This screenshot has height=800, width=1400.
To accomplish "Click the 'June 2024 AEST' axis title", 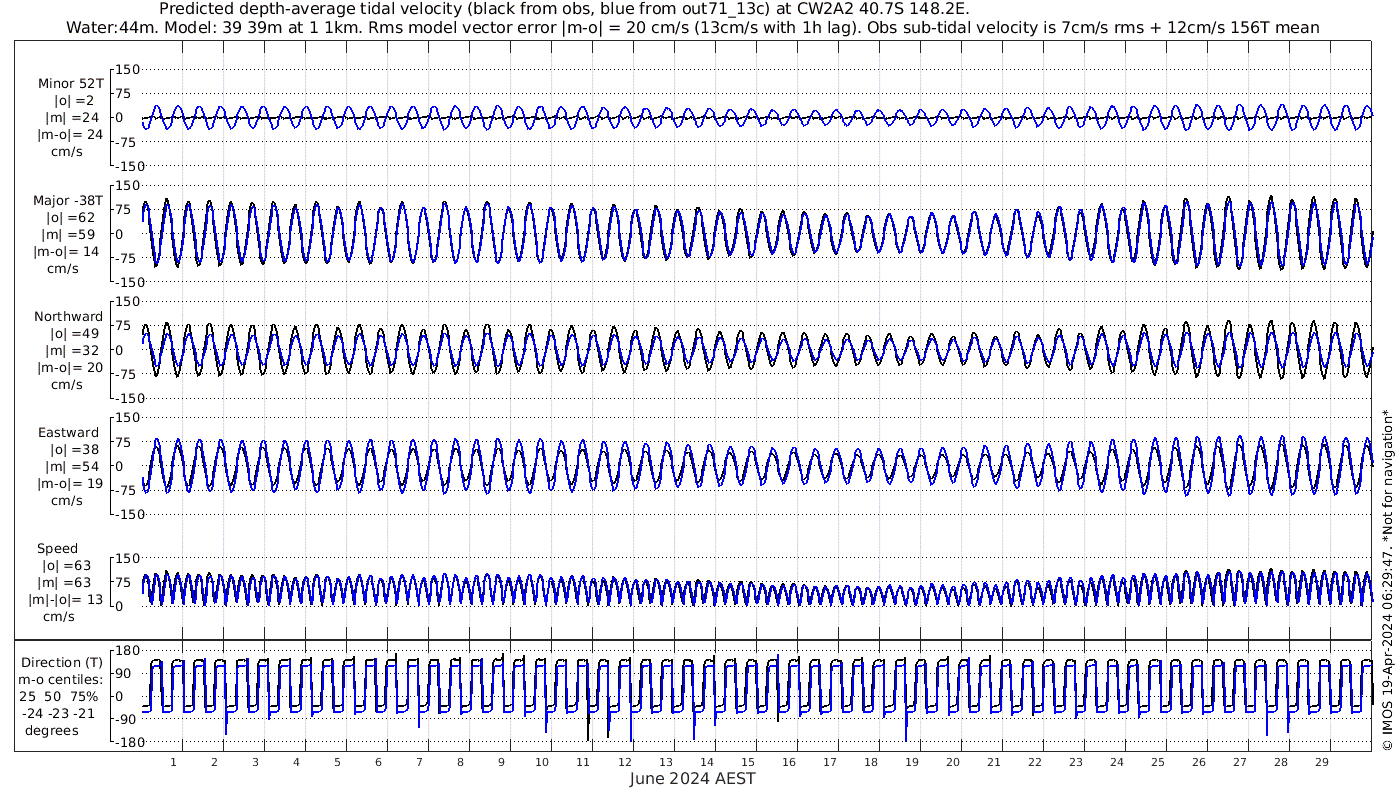I will coord(693,779).
